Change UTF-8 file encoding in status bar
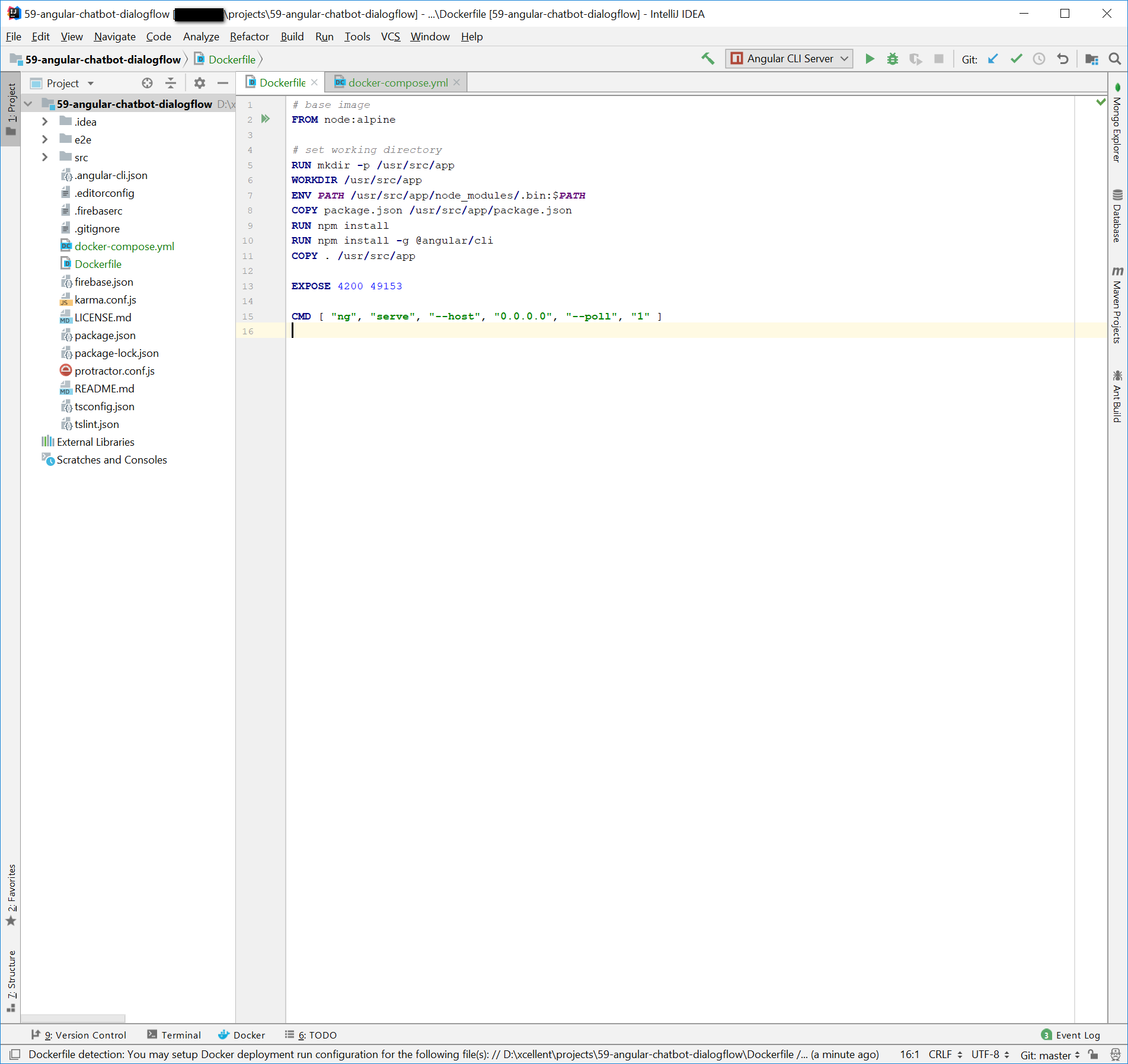Viewport: 1128px width, 1064px height. coord(990,1055)
